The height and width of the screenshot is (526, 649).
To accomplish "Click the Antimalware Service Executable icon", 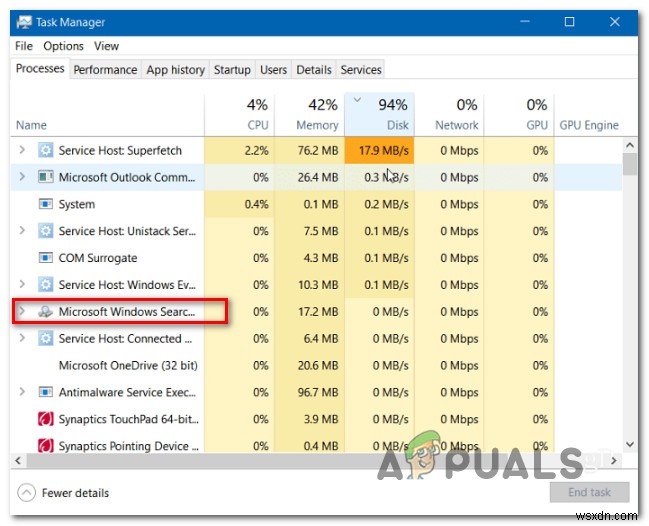I will coord(45,392).
